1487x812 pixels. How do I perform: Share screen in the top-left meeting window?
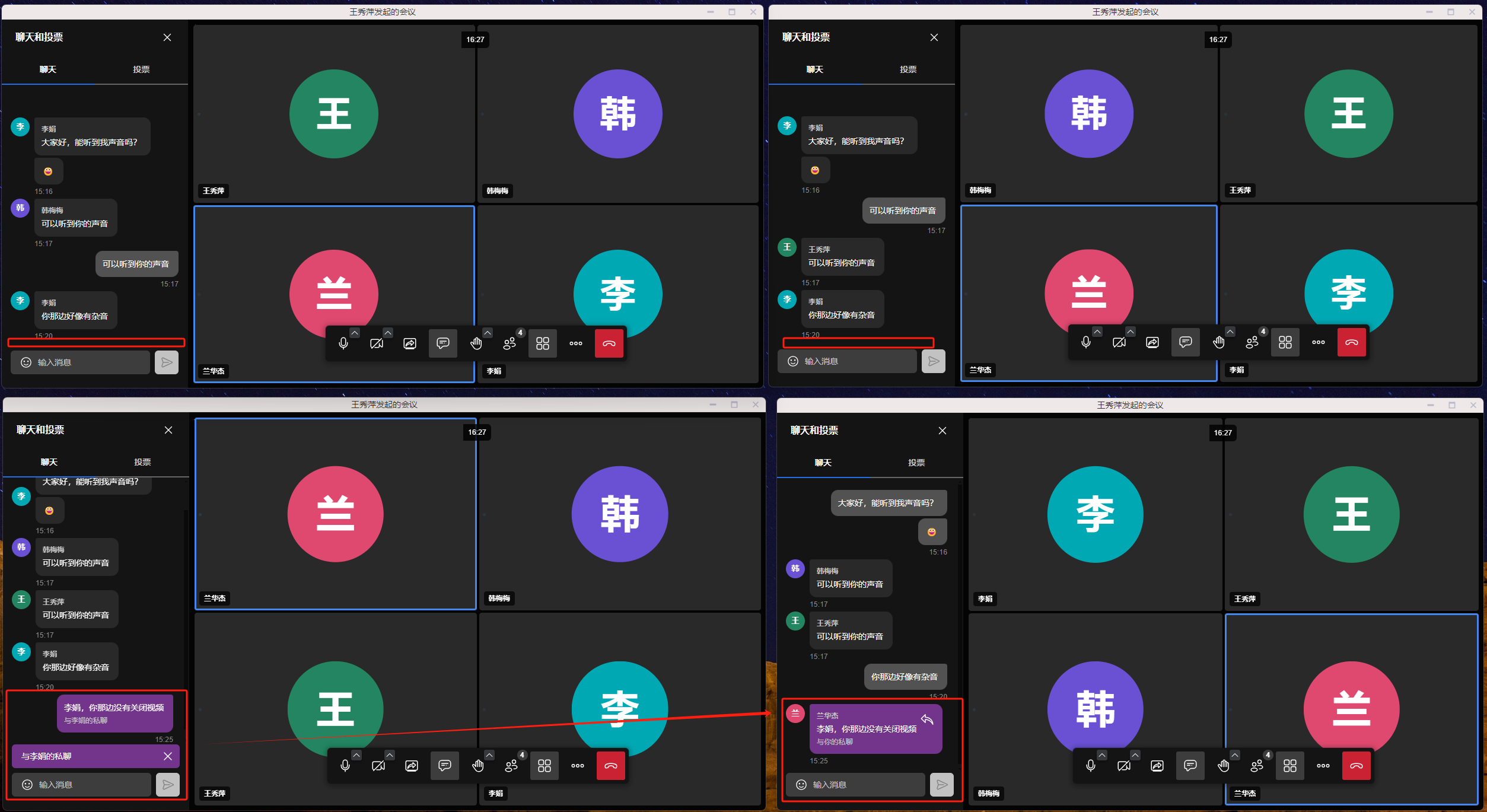(410, 343)
